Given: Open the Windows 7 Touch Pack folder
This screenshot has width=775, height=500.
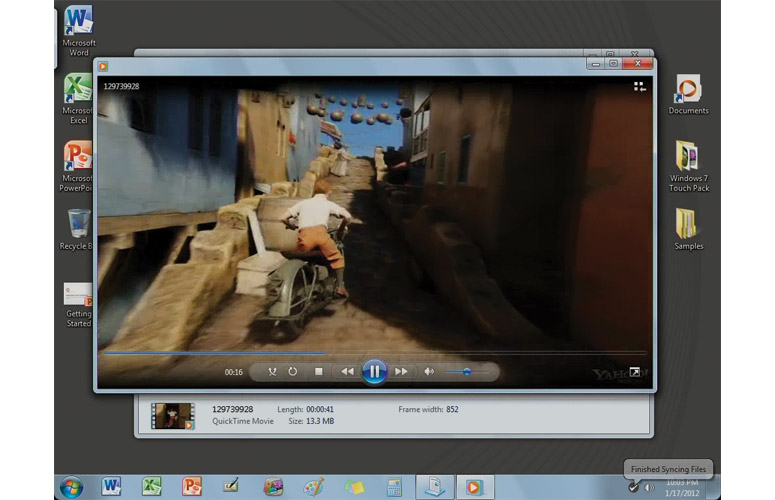Looking at the screenshot, I should pos(689,167).
